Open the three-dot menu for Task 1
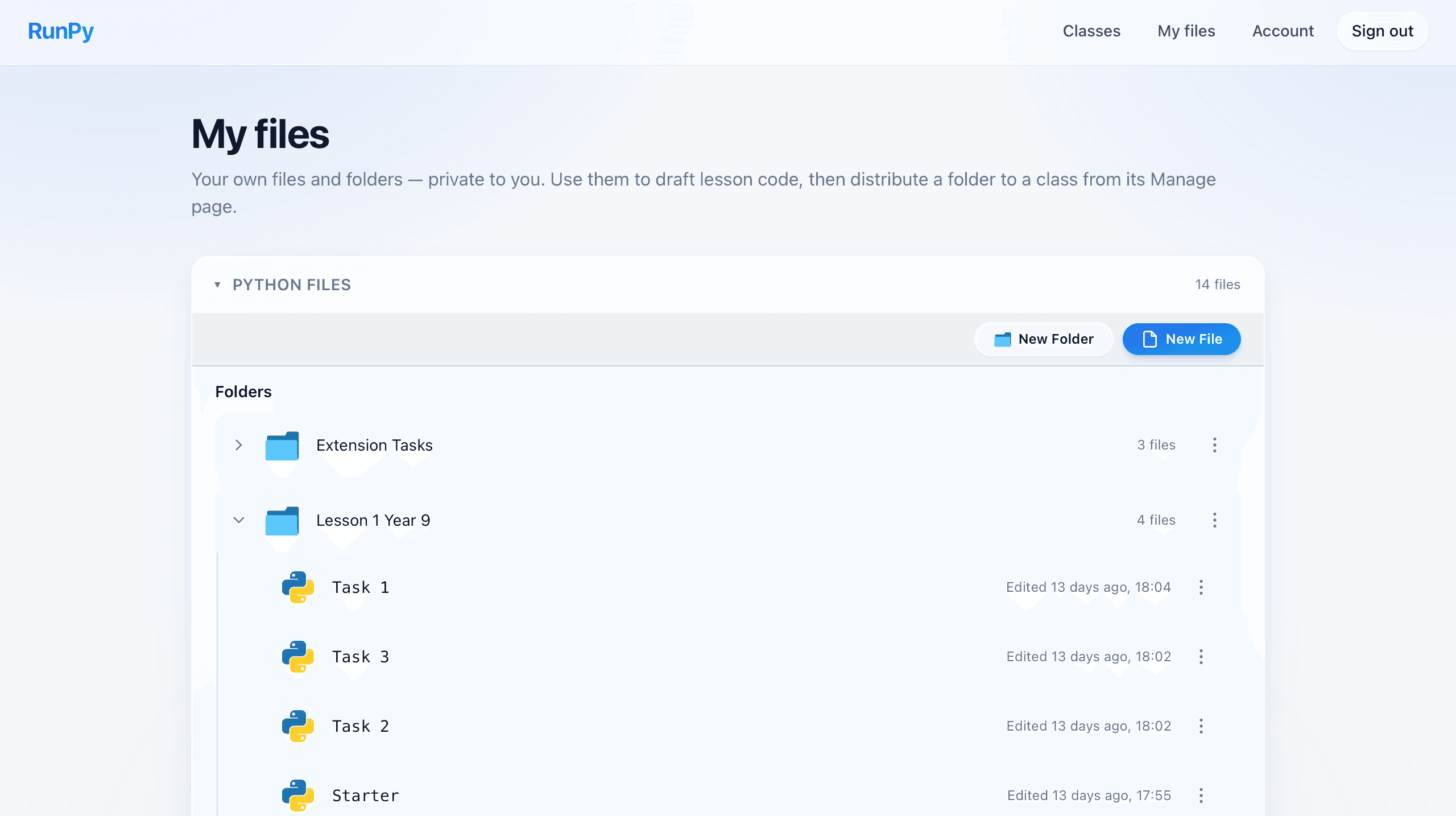This screenshot has height=816, width=1456. [1201, 587]
